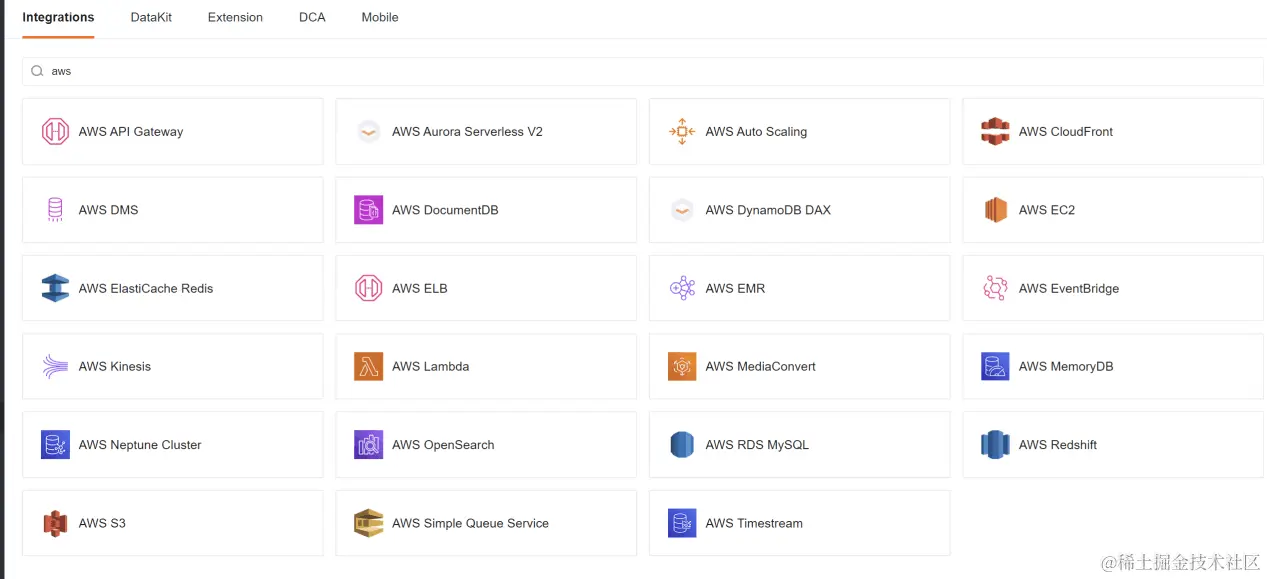Choose the 'AWS Lambda' label
This screenshot has width=1267, height=579.
coord(431,367)
